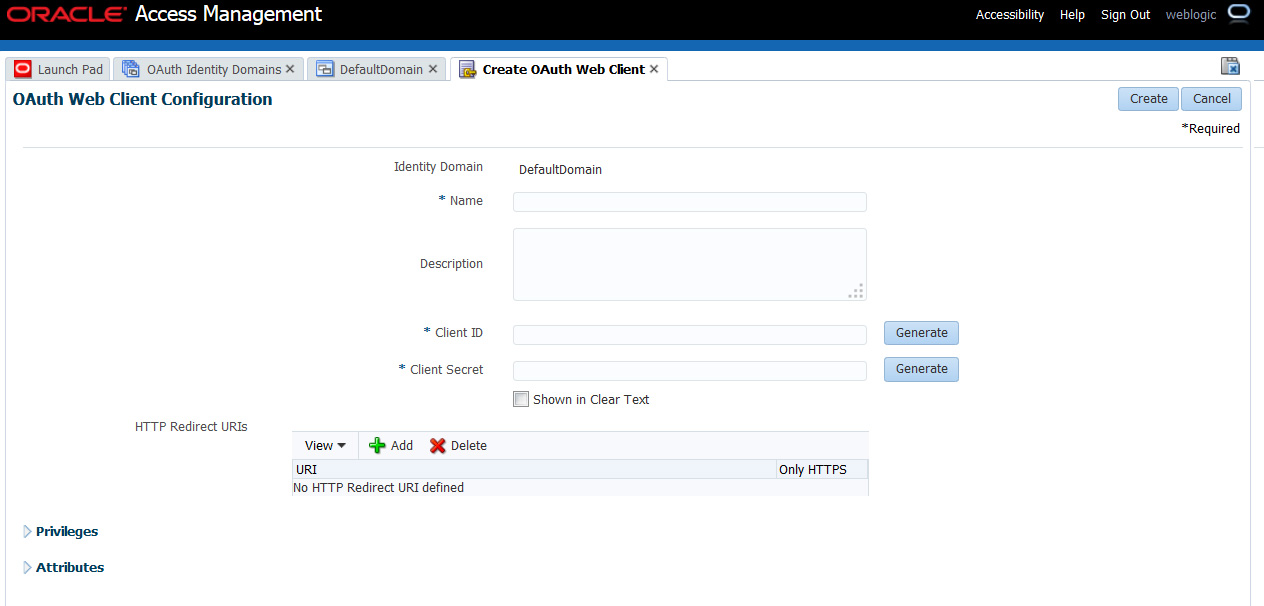1264x606 pixels.
Task: Open the Help link
Action: [x=1072, y=15]
